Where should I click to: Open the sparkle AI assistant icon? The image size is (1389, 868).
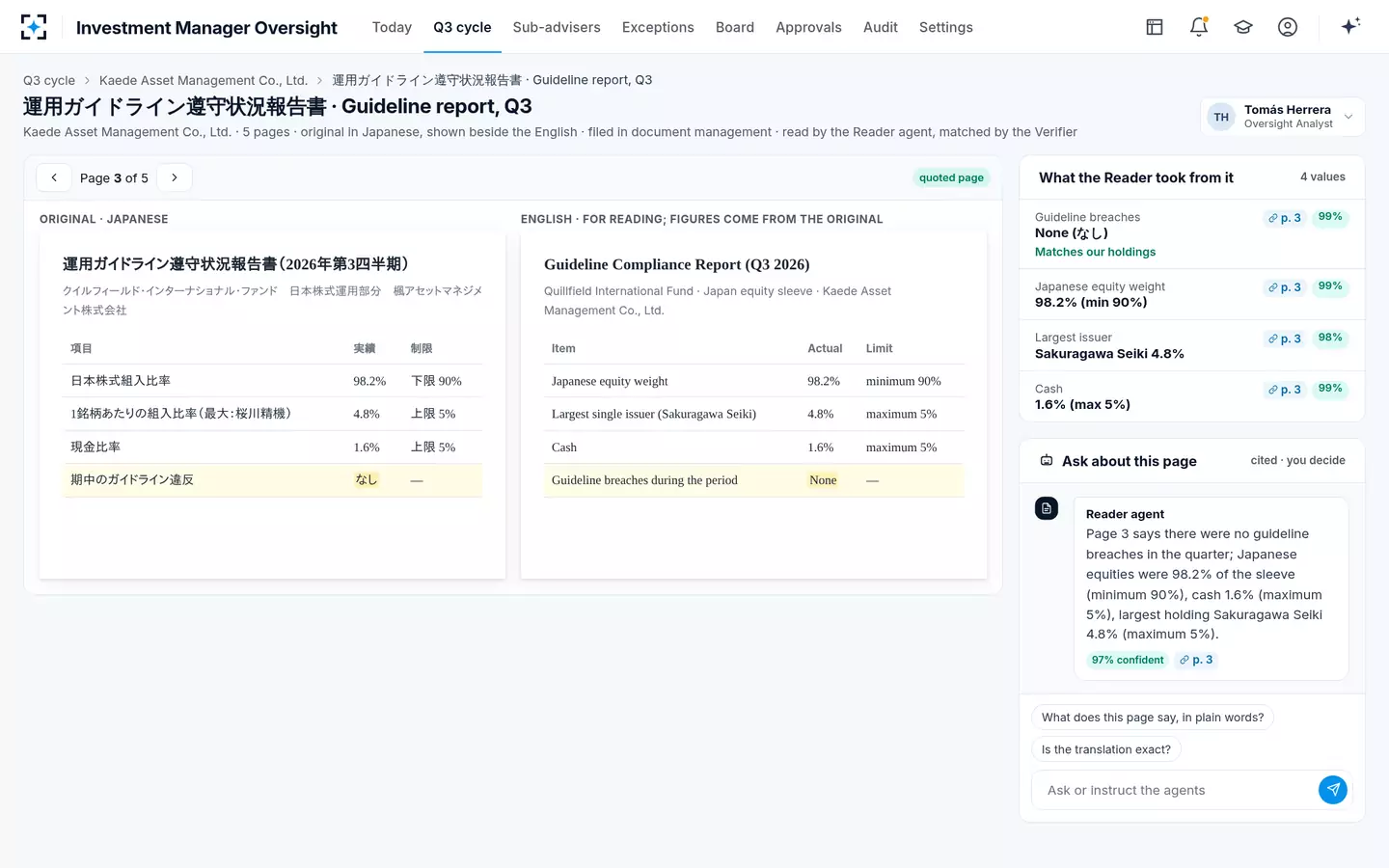1350,26
